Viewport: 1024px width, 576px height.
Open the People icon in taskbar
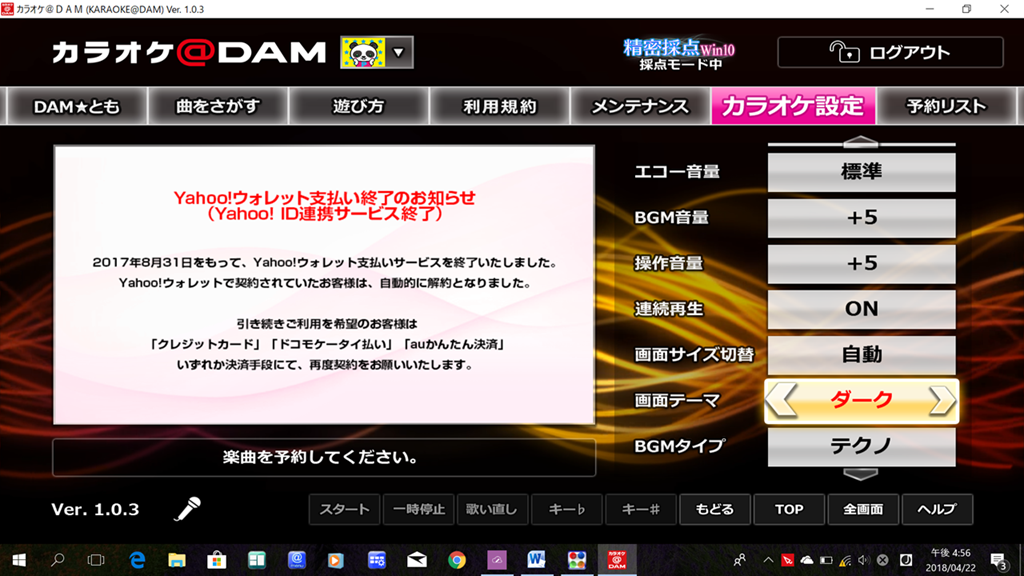point(739,560)
